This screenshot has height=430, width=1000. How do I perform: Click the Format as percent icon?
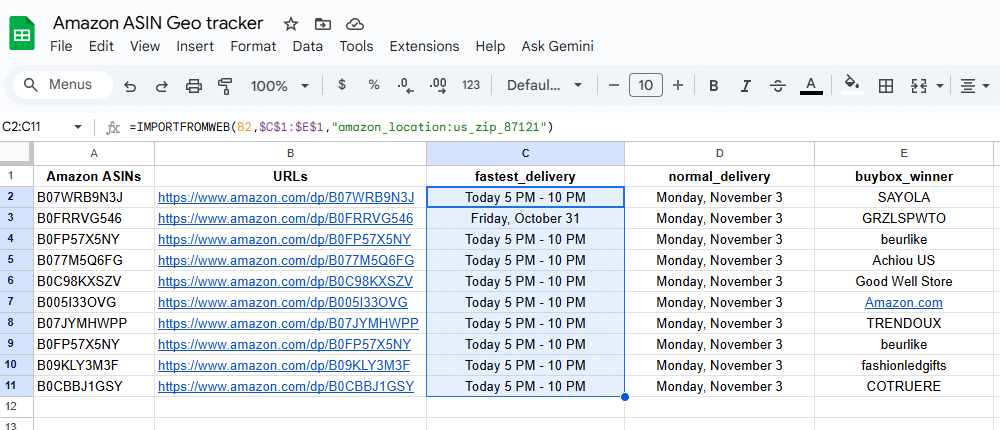click(x=373, y=86)
